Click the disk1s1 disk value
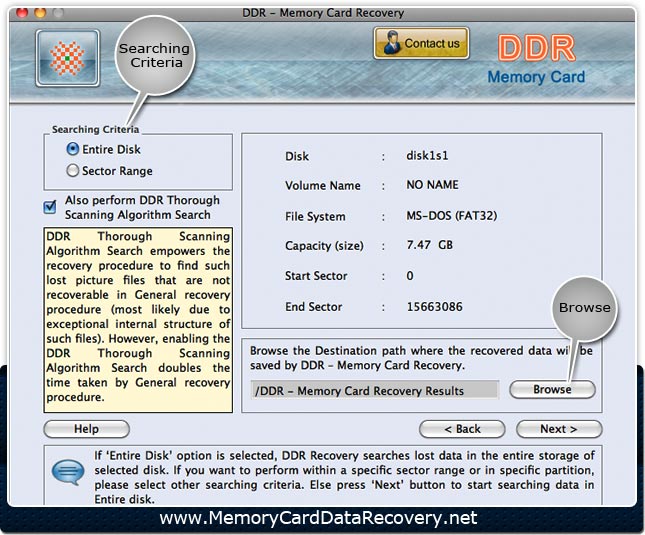This screenshot has height=535, width=645. point(427,155)
